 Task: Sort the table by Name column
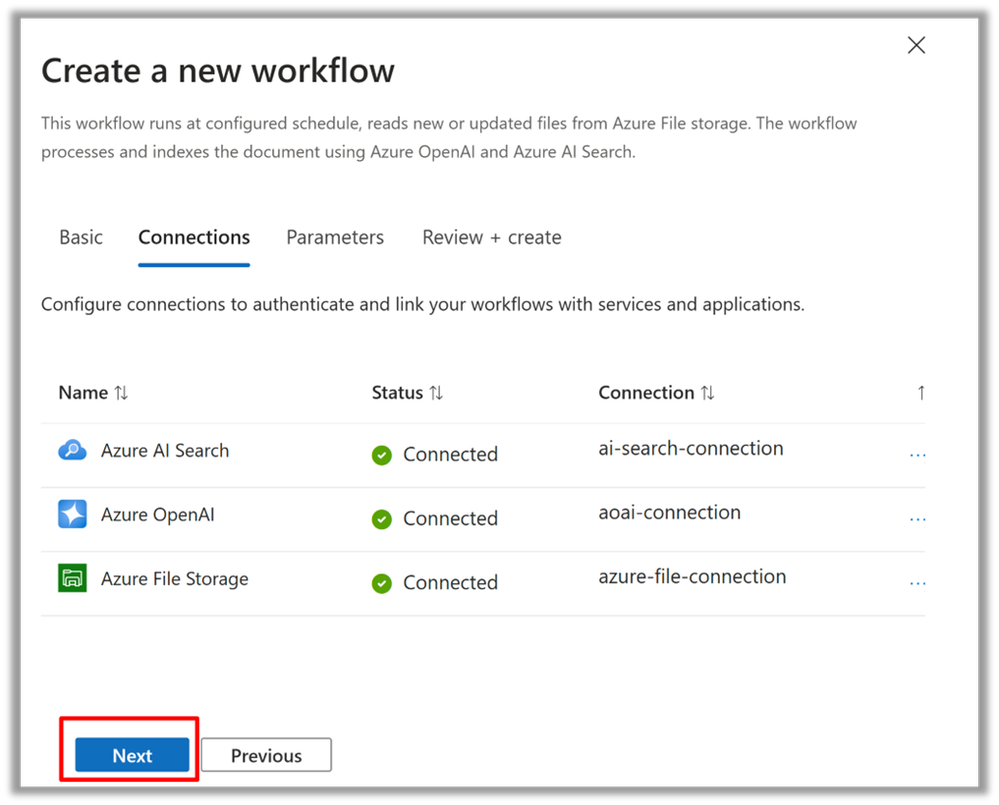(121, 393)
